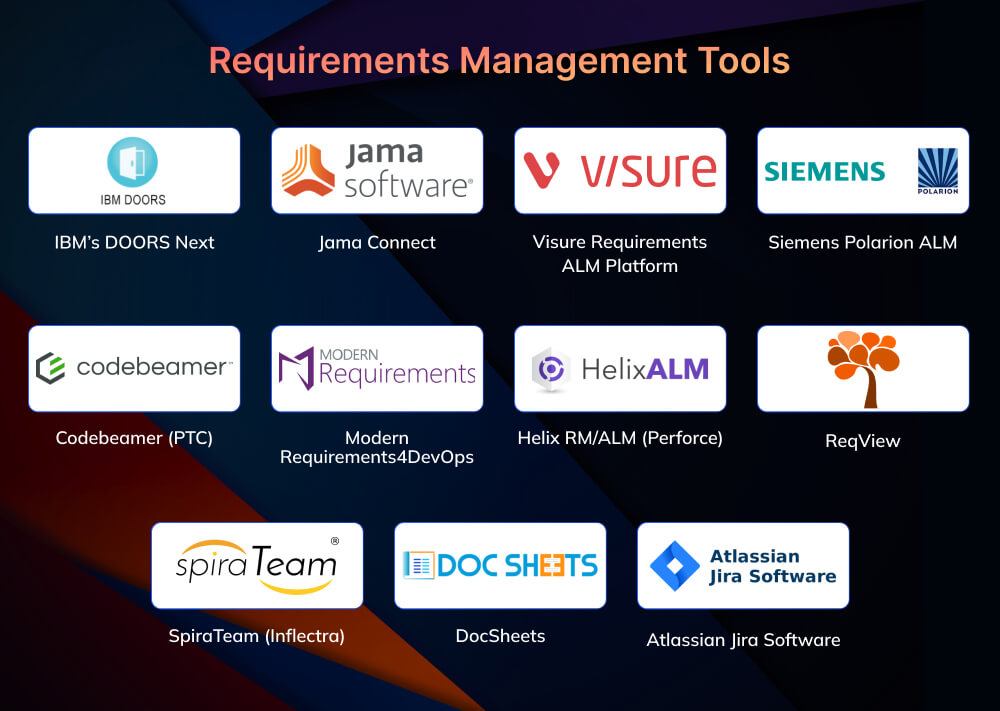Click the Modern Requirements purple M icon

[296, 369]
